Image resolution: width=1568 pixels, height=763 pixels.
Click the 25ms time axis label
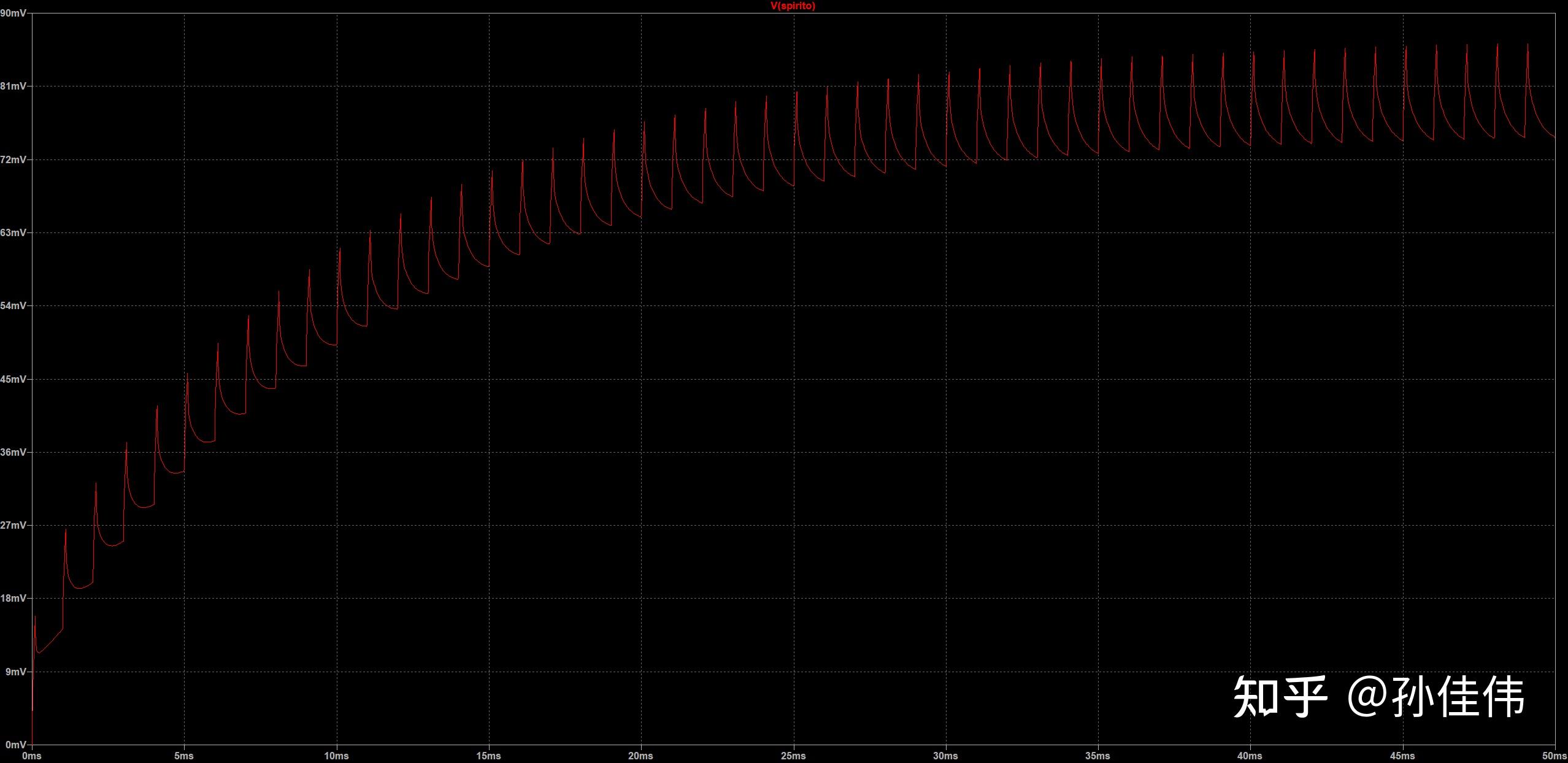793,756
